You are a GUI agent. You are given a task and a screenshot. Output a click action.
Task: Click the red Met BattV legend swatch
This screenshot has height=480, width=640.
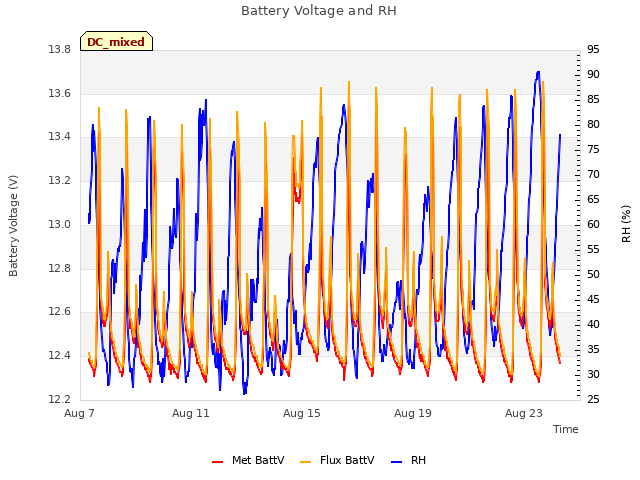pos(218,462)
